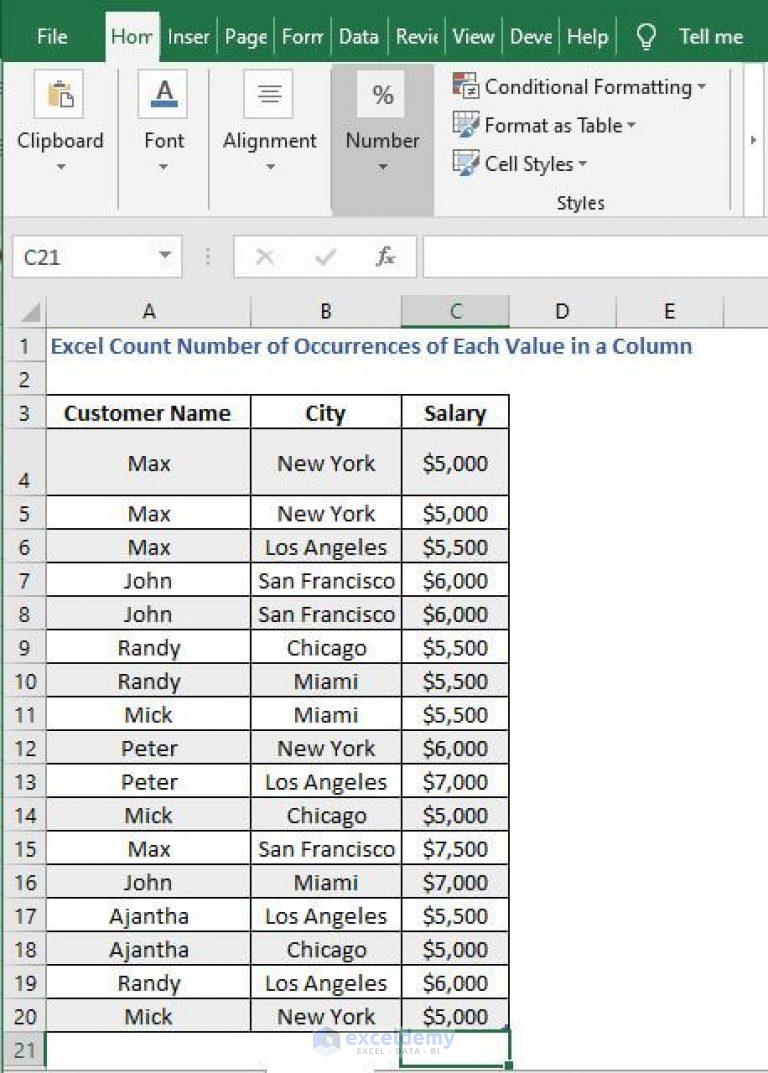Select Mick cell in row 20

[x=149, y=1016]
